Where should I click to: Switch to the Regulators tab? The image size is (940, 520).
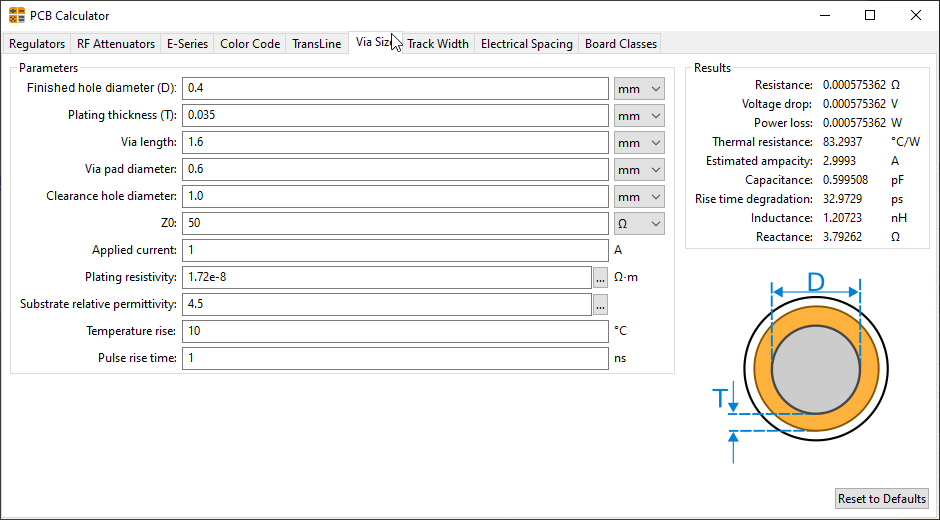(x=37, y=44)
